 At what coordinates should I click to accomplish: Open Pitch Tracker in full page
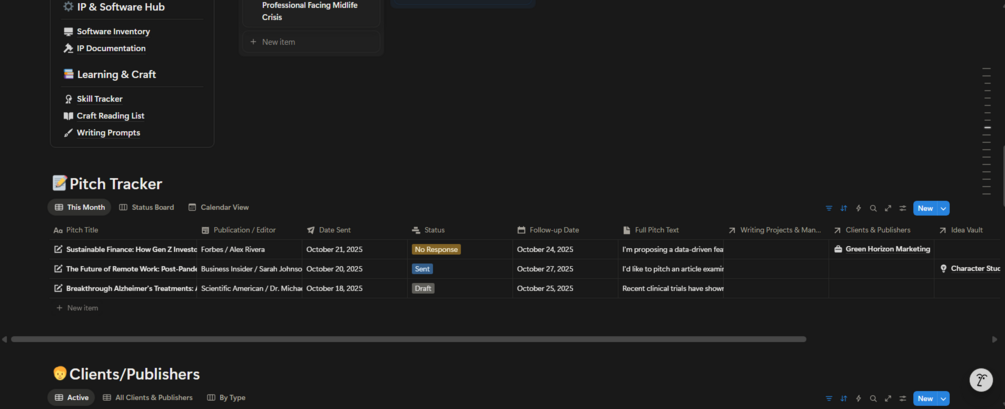(x=888, y=208)
